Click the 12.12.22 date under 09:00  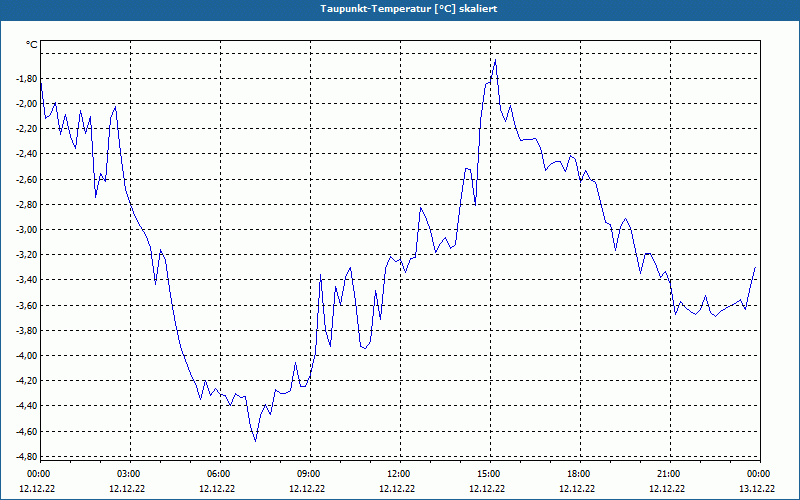click(307, 489)
